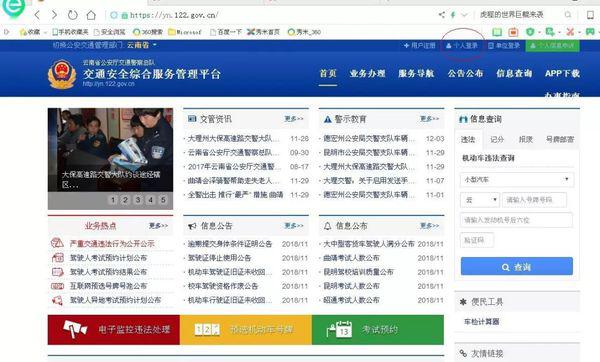
Task: Click 更多 in 警示教育 section
Action: pyautogui.click(x=429, y=119)
